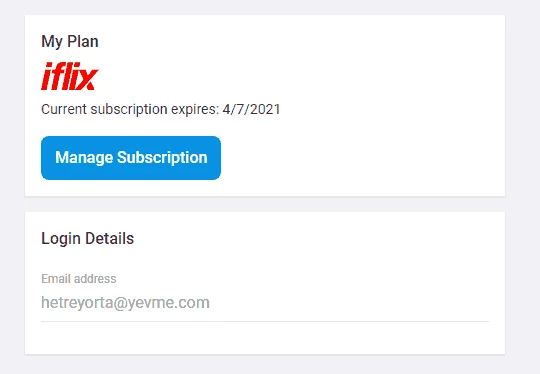
Task: Click the hetreyorta part of the email
Action: [77, 303]
